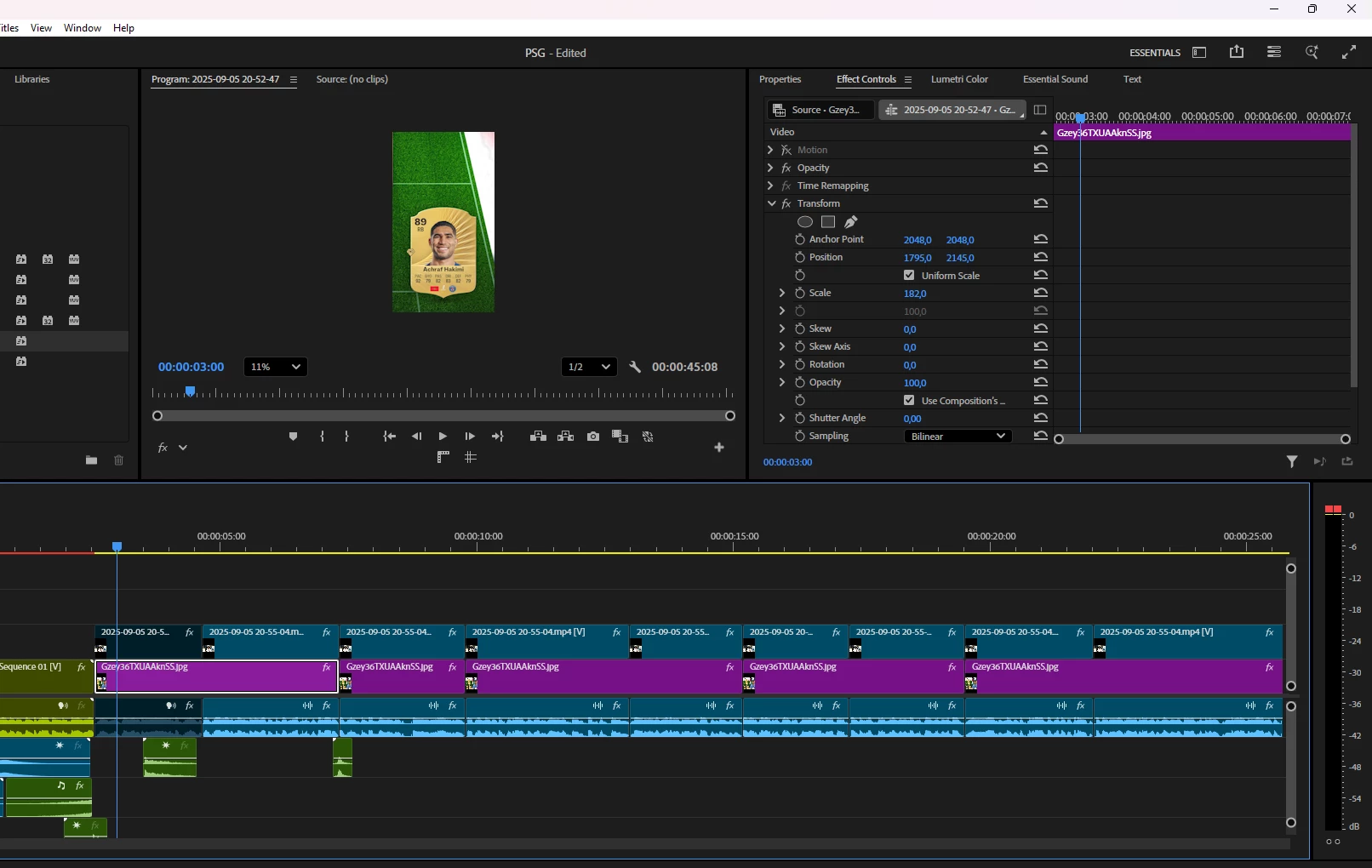
Task: Show rulers in the Program monitor
Action: click(443, 457)
